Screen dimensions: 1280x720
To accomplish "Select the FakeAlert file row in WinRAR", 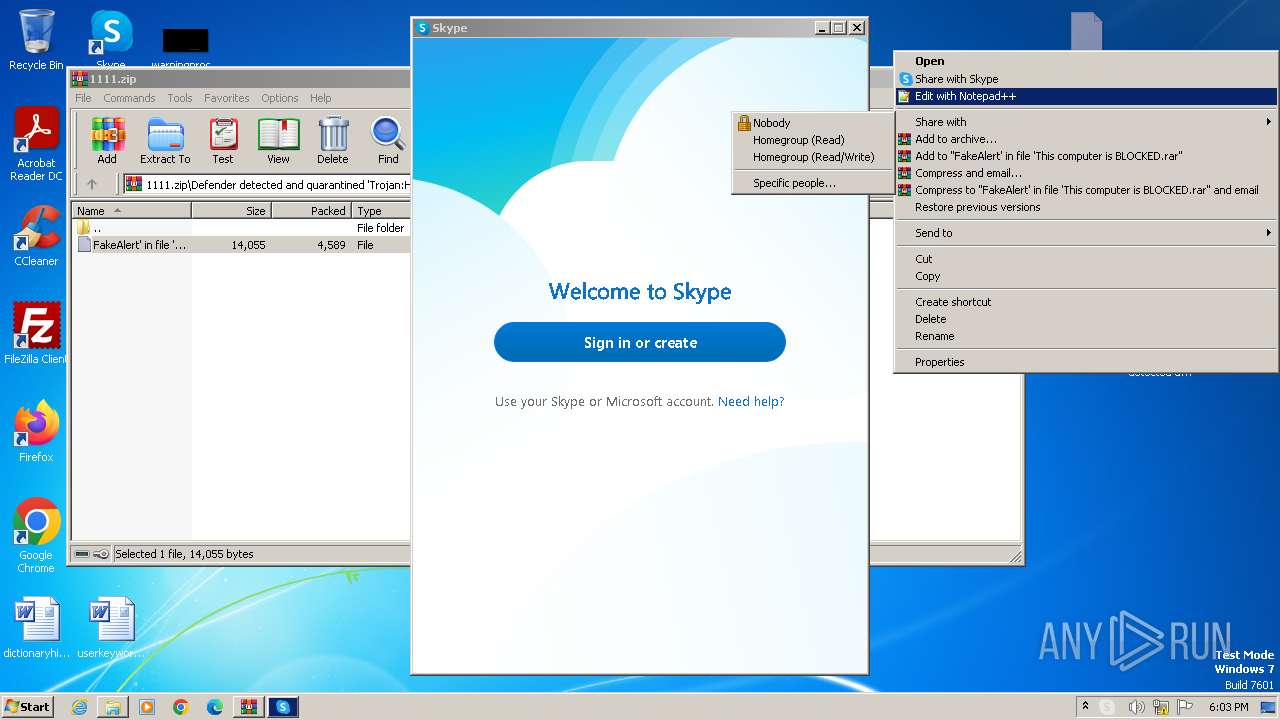I will pyautogui.click(x=241, y=245).
